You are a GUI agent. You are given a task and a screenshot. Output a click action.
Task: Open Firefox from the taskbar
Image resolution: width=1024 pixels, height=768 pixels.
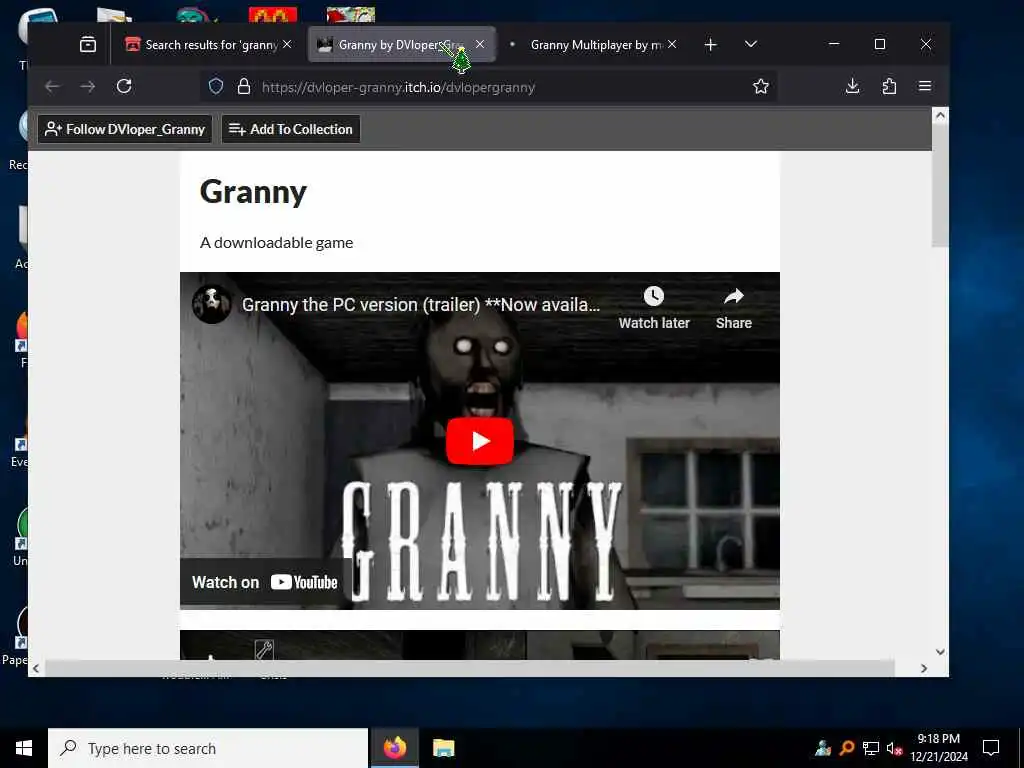point(394,748)
